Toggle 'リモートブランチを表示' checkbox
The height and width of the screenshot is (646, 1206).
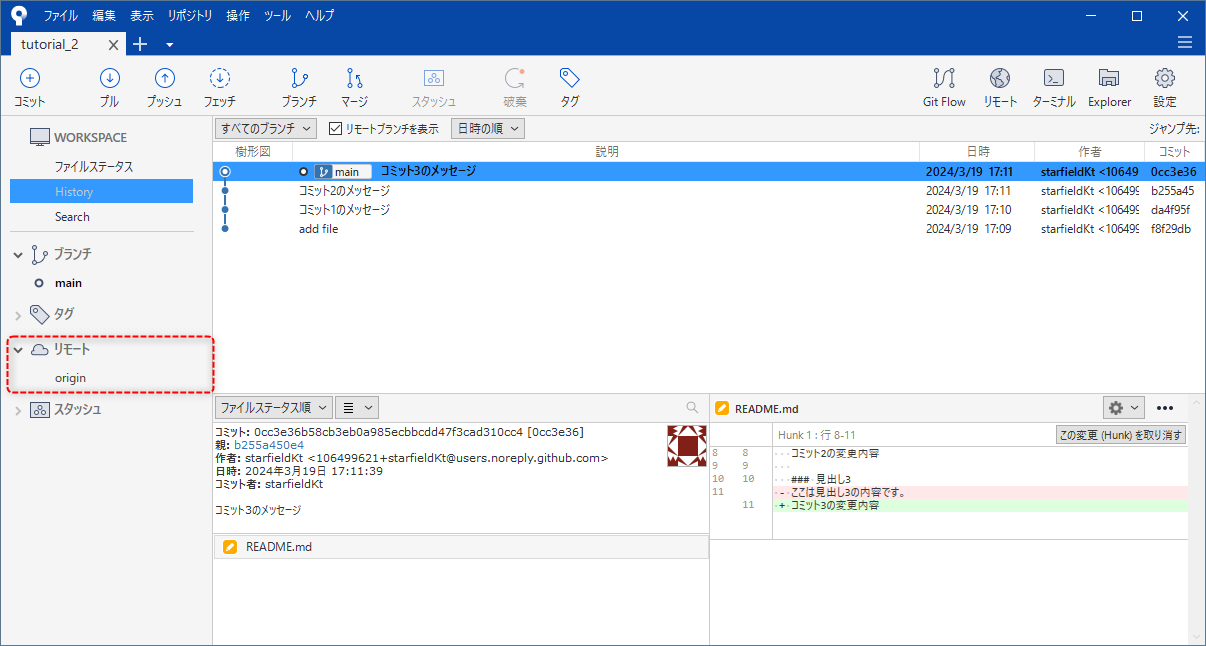(x=335, y=129)
